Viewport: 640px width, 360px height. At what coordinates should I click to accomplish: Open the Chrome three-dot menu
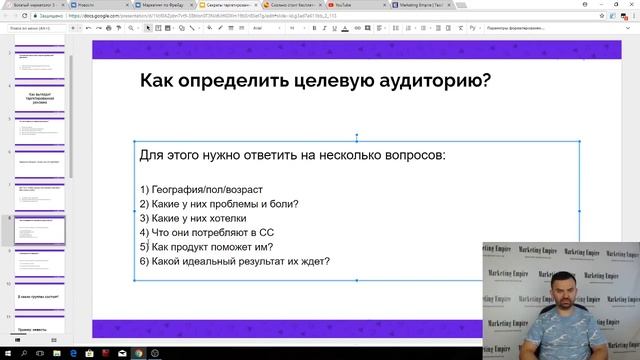pos(634,16)
